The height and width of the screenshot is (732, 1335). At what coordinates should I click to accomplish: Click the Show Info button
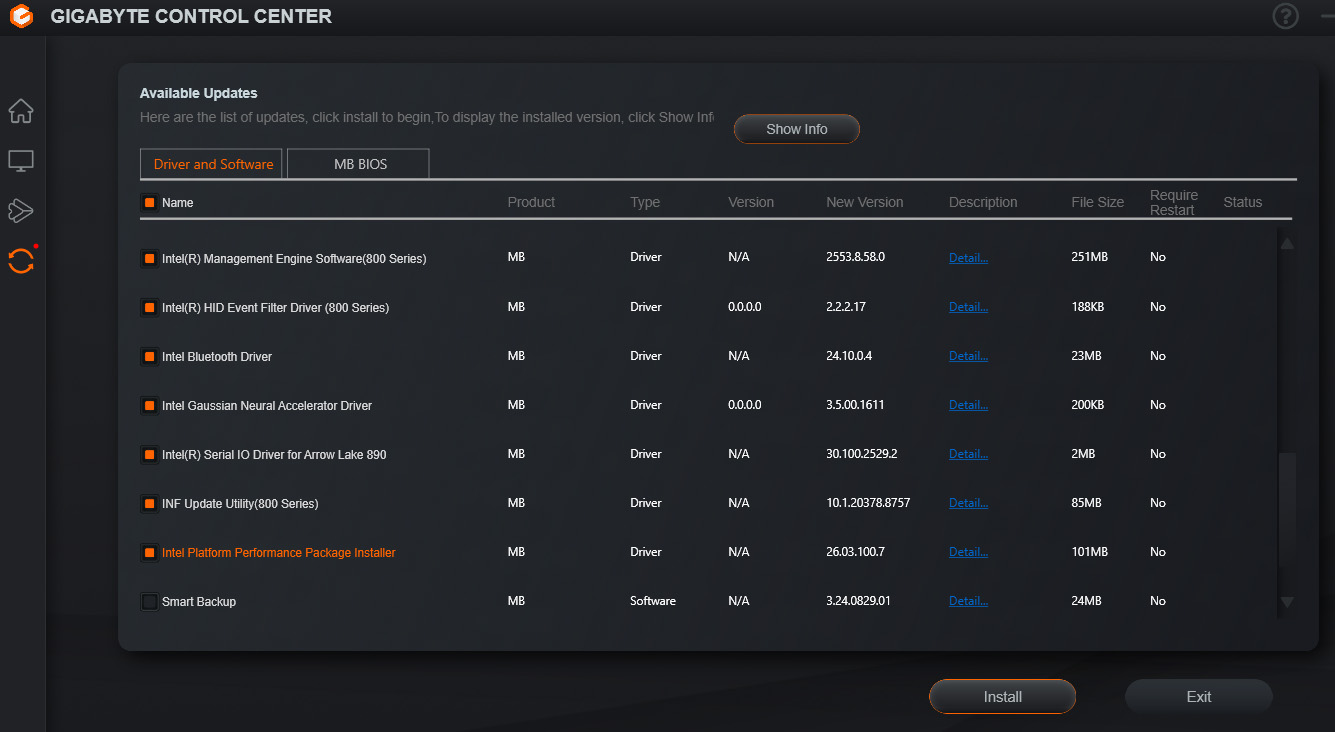(796, 129)
